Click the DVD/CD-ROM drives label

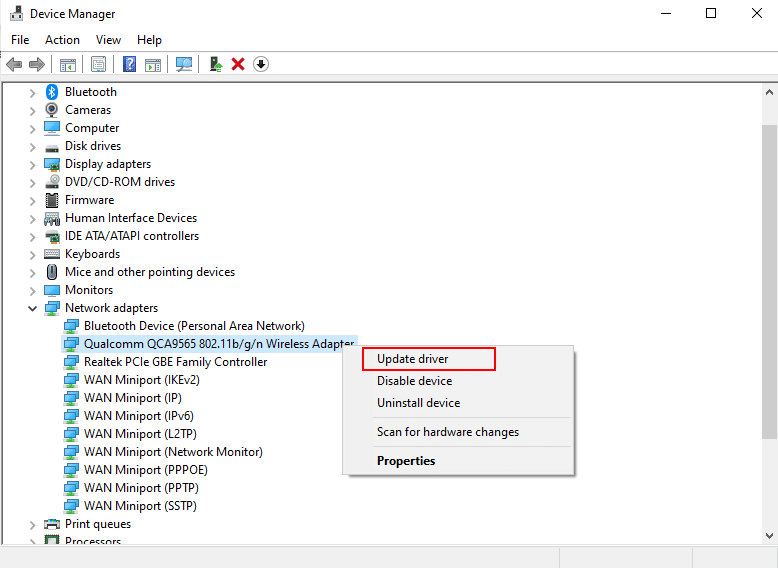[x=120, y=182]
